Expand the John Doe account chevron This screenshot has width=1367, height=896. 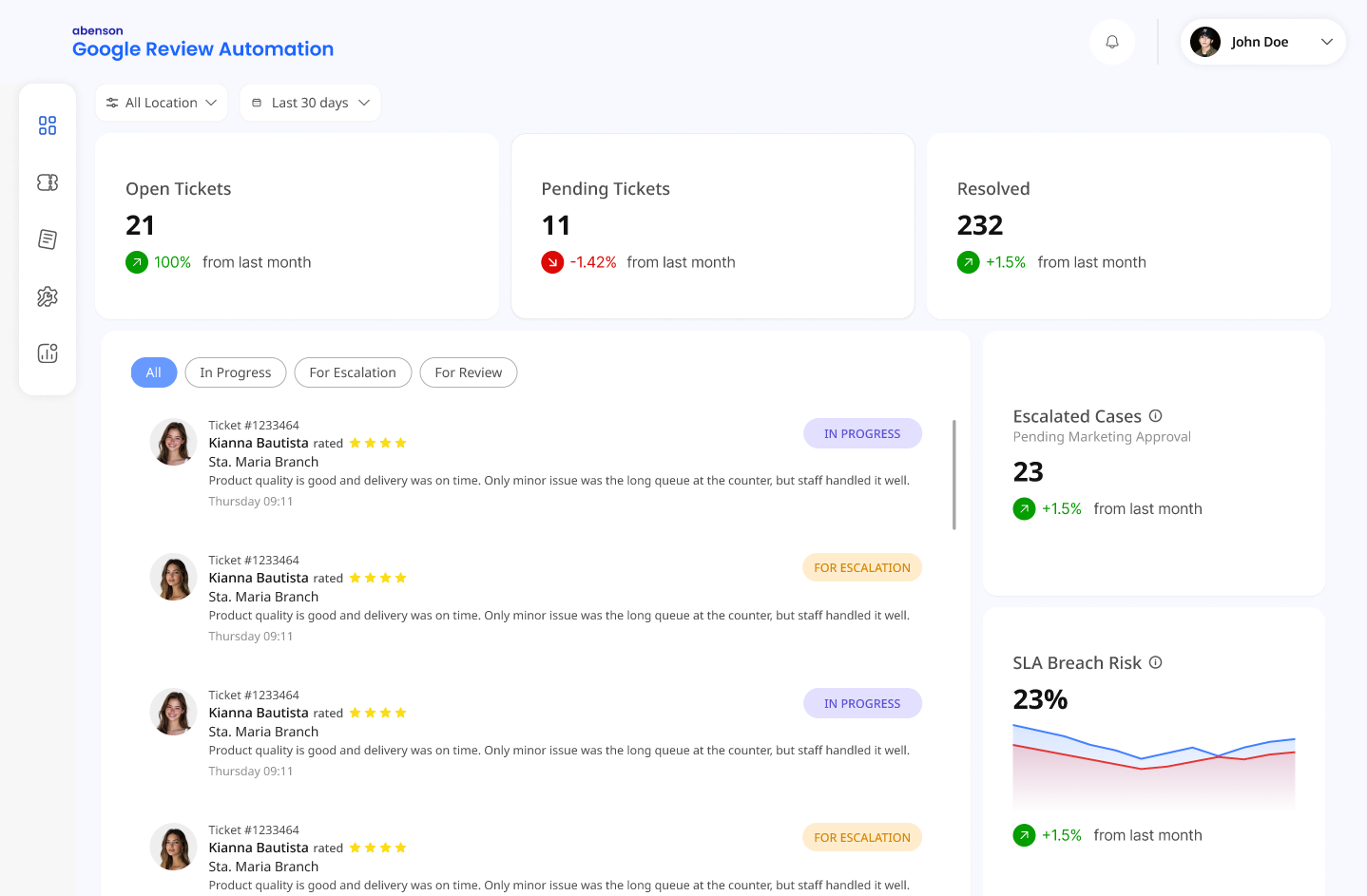coord(1327,42)
